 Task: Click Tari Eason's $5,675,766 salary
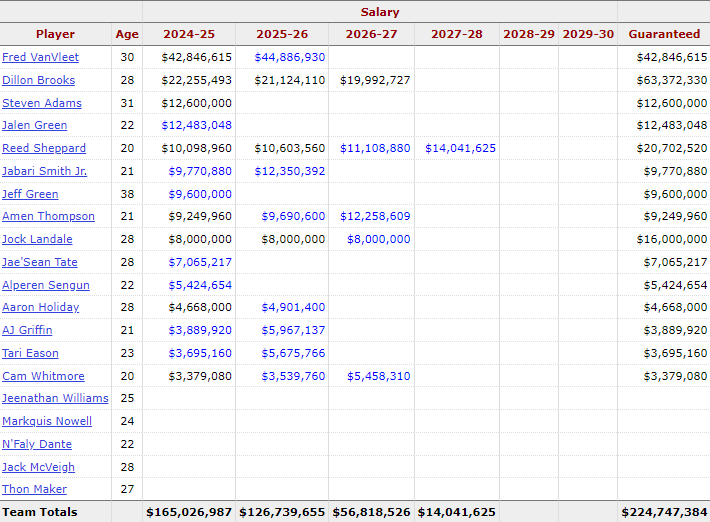[x=293, y=353]
